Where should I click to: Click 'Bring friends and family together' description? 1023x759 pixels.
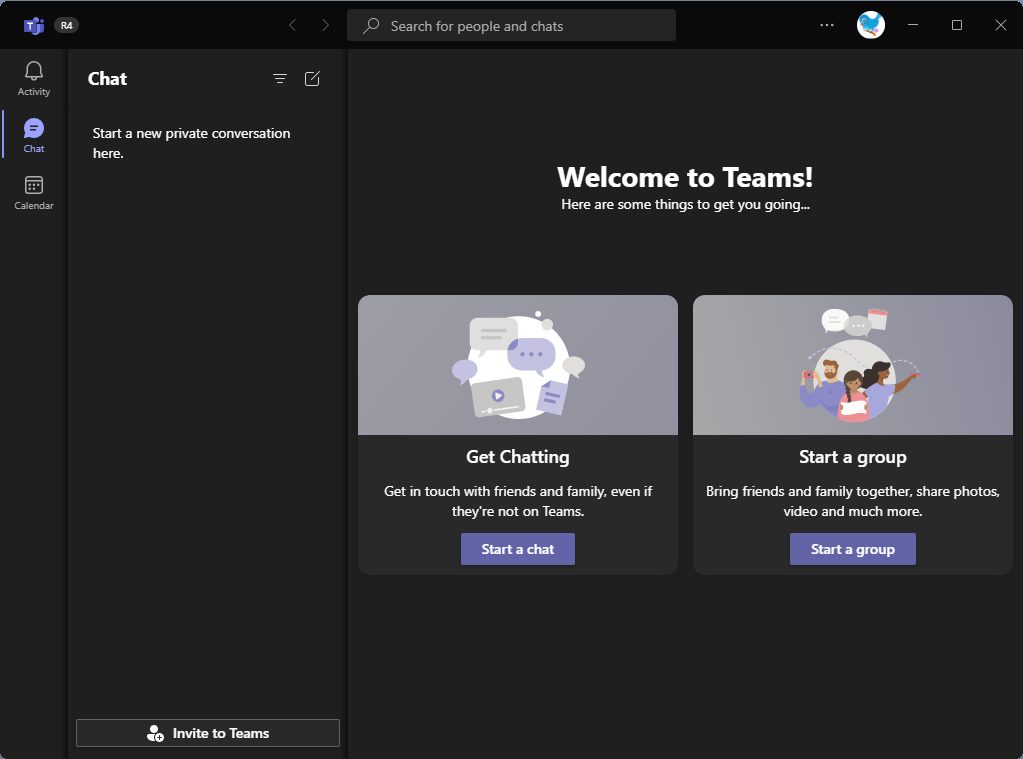click(853, 501)
